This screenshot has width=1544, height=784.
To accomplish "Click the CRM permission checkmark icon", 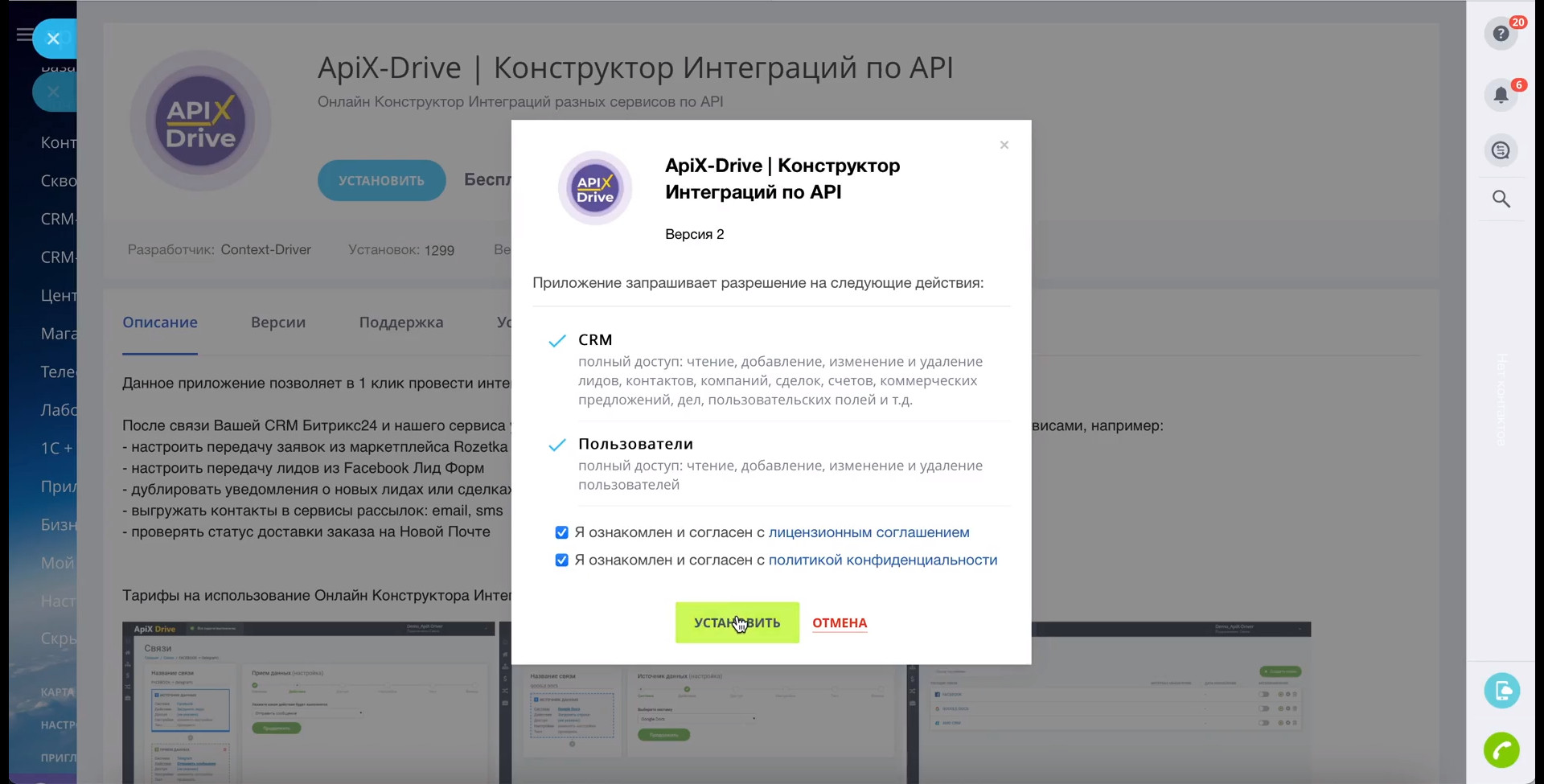I will [557, 341].
